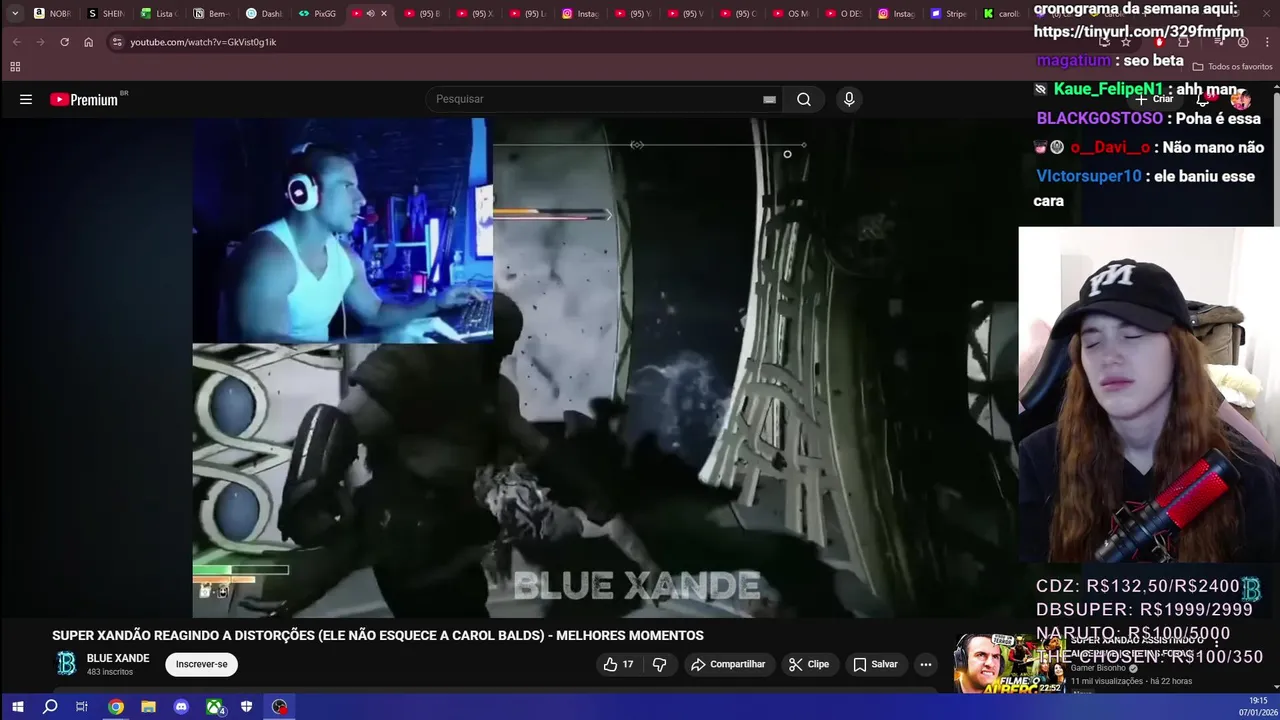
Task: Switch to the Lista spreadsheet tab
Action: coord(158,14)
